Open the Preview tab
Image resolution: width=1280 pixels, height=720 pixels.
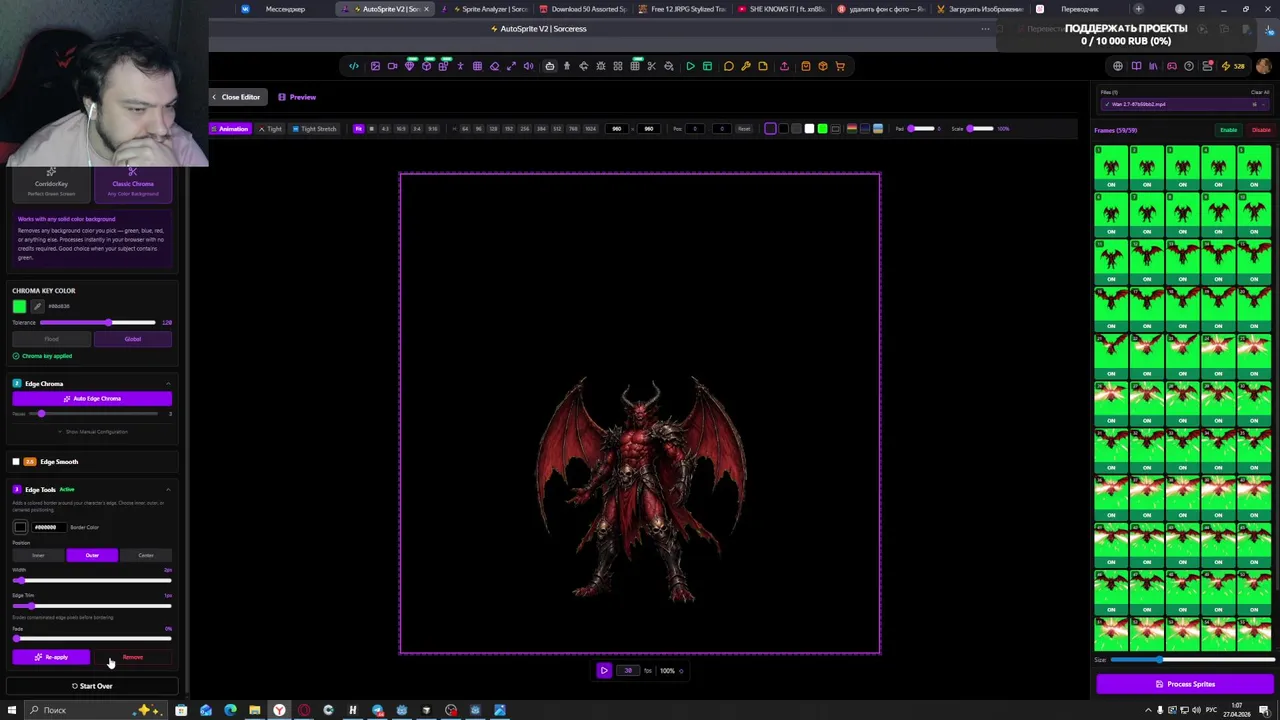tap(297, 97)
